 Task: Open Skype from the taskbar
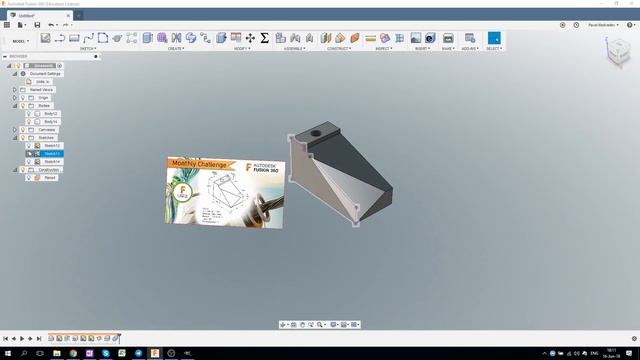[106, 353]
